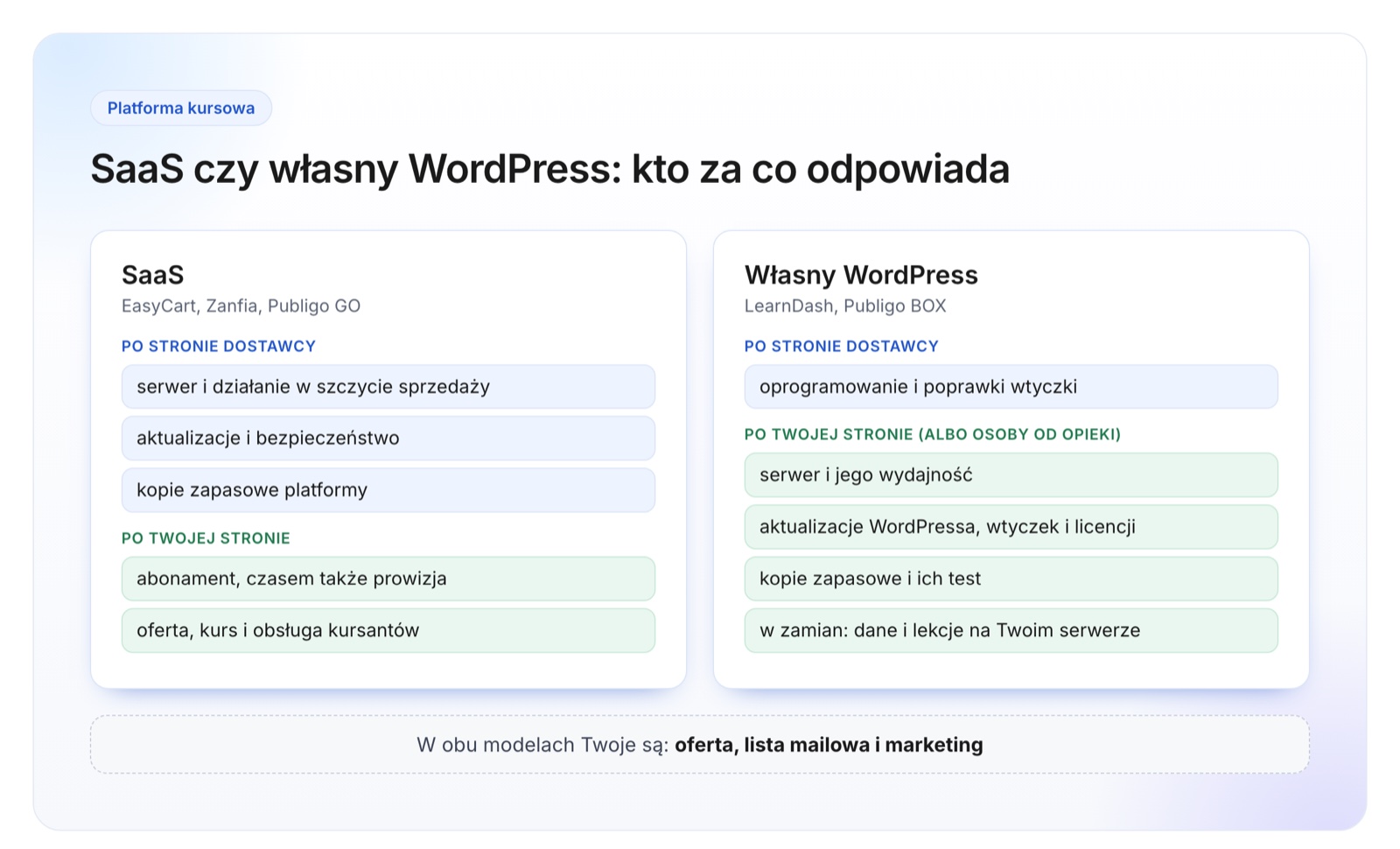Click the "Własny WordPress" card title
Viewport: 1400px width, 849px height.
pyautogui.click(x=861, y=275)
